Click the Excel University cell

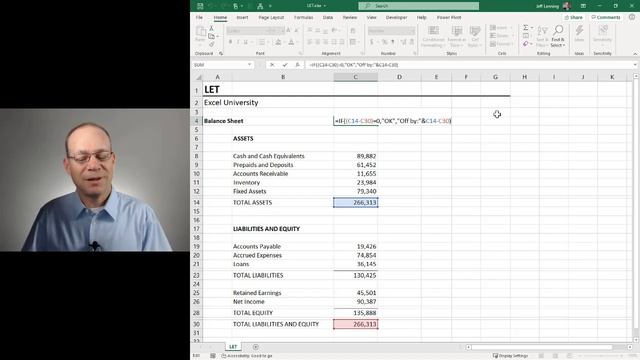[x=231, y=102]
